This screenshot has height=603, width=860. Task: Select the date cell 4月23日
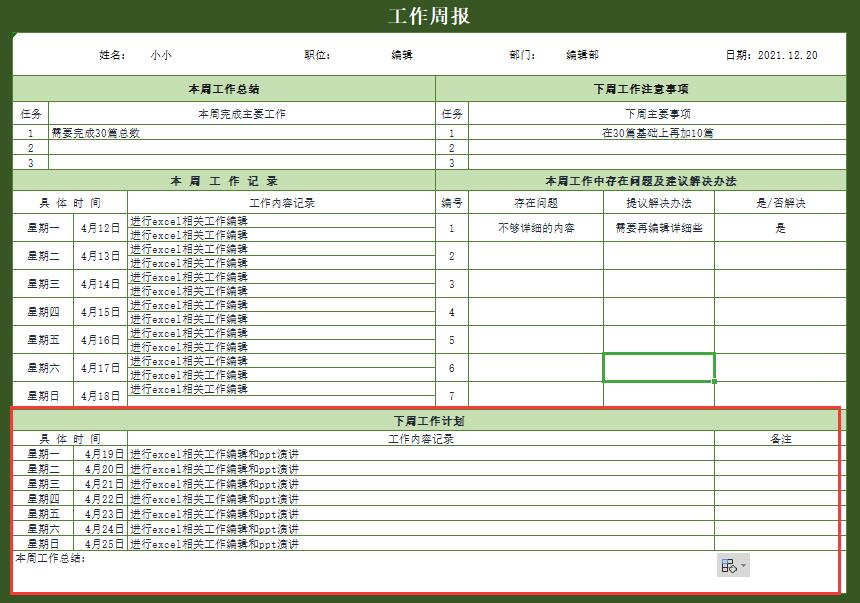point(100,514)
